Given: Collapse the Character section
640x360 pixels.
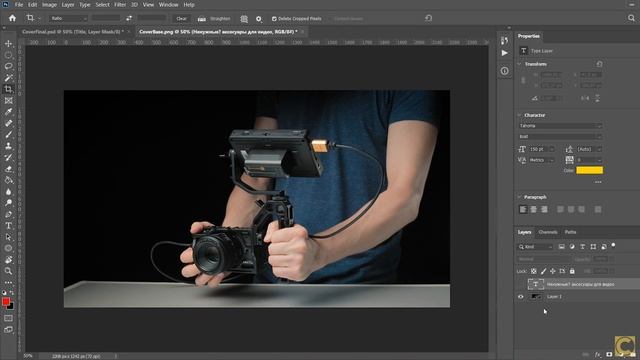Looking at the screenshot, I should pyautogui.click(x=520, y=115).
